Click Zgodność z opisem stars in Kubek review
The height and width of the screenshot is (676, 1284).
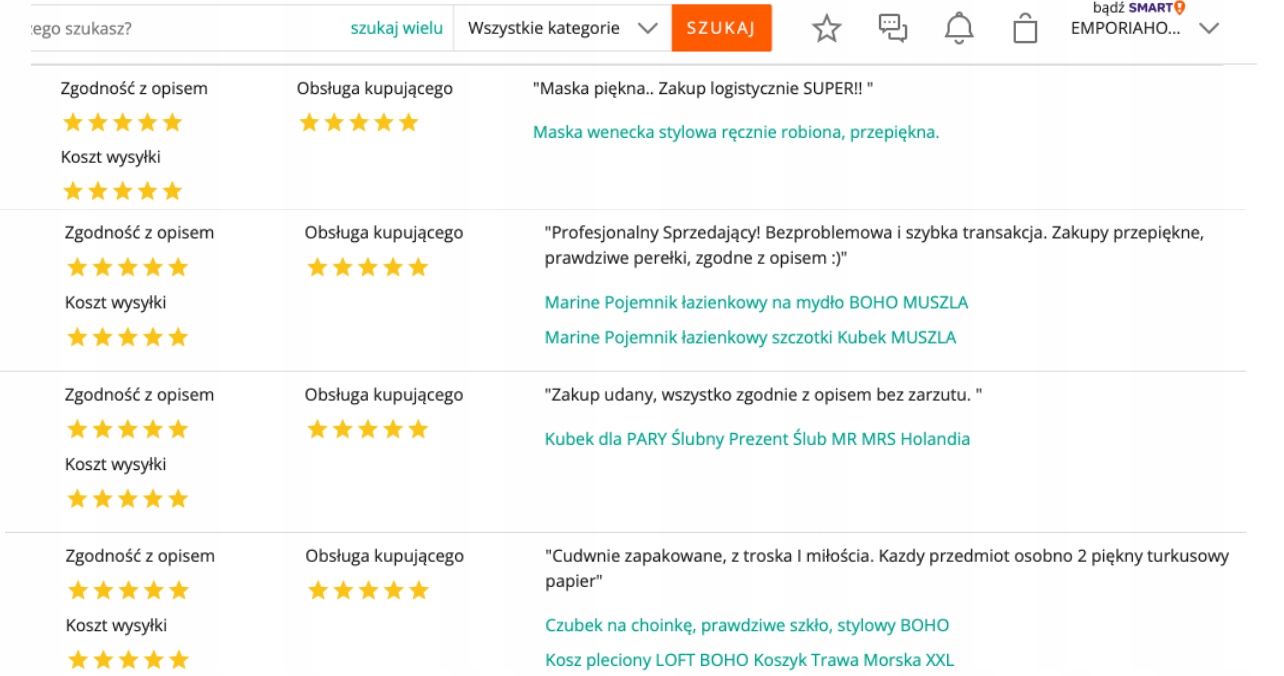(127, 430)
